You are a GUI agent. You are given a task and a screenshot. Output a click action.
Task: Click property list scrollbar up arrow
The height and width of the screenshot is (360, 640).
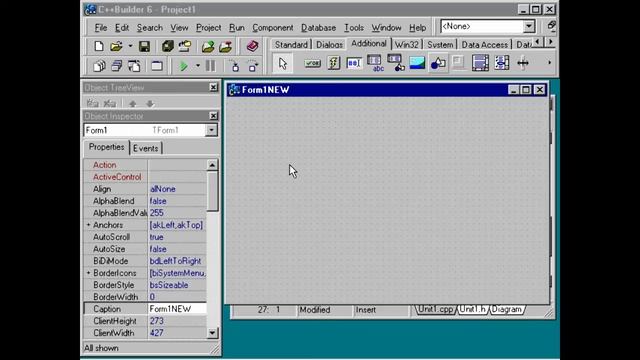[212, 165]
